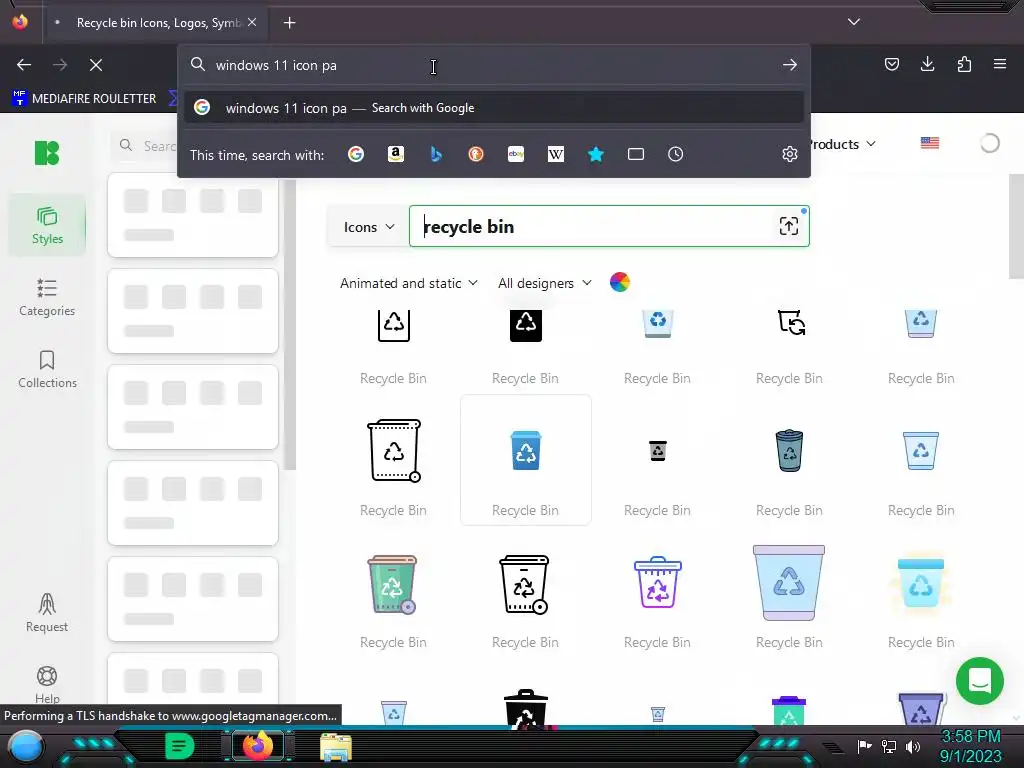Expand the Products menu dropdown

(x=841, y=144)
